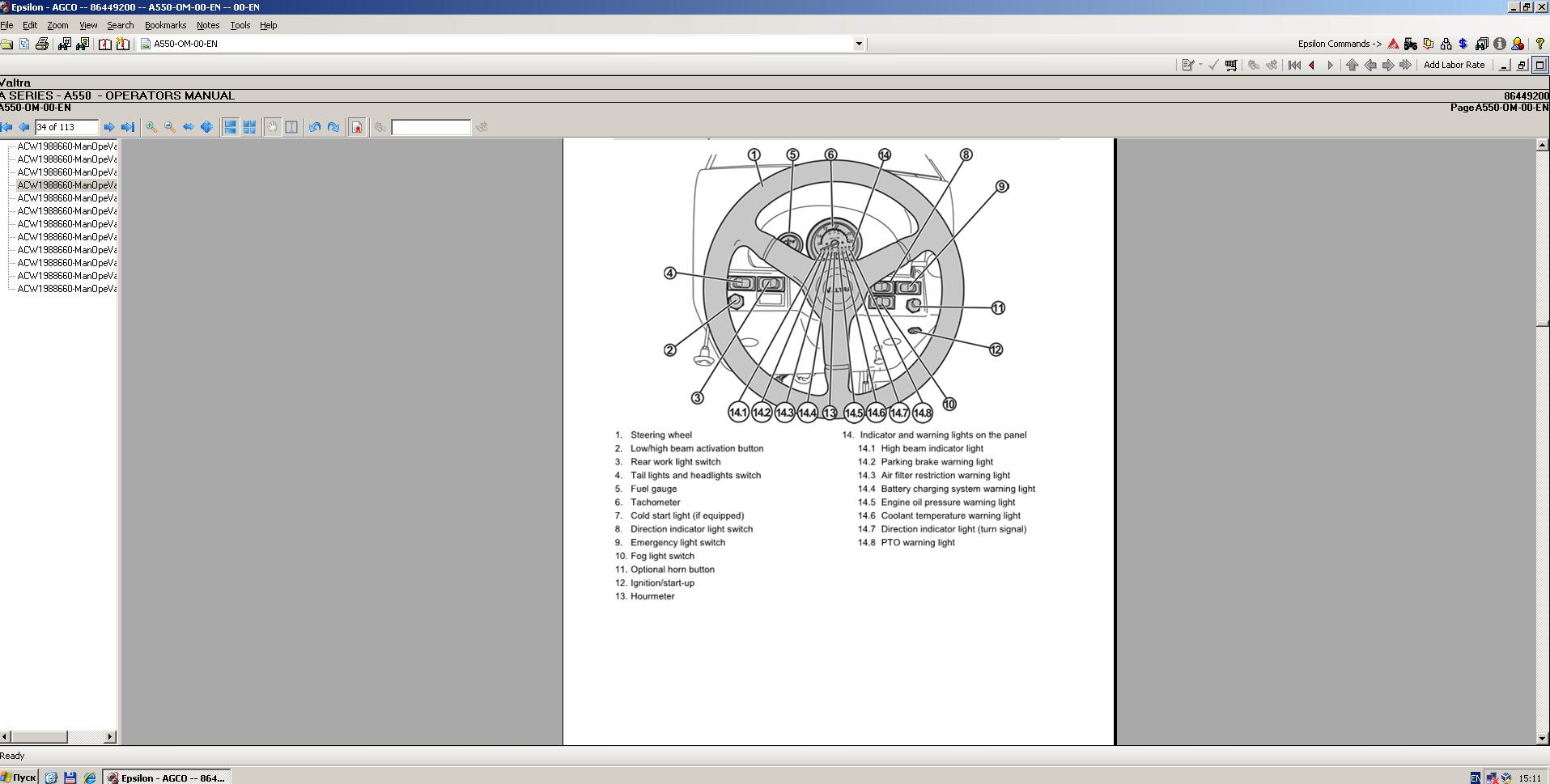Toggle thumbnail grid view
The image size is (1550, 784).
pos(249,127)
